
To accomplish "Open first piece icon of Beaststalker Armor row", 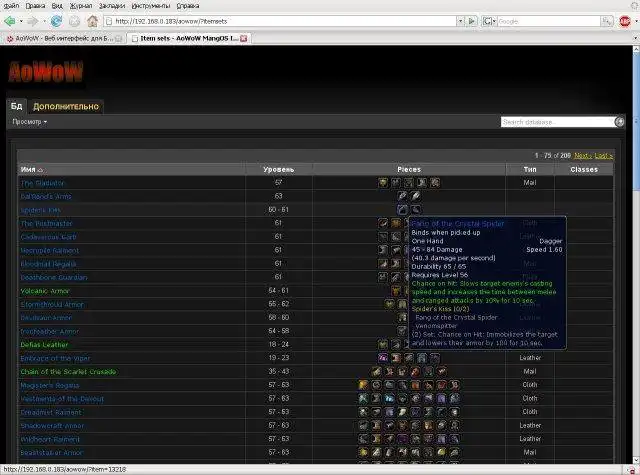I will pyautogui.click(x=363, y=452).
